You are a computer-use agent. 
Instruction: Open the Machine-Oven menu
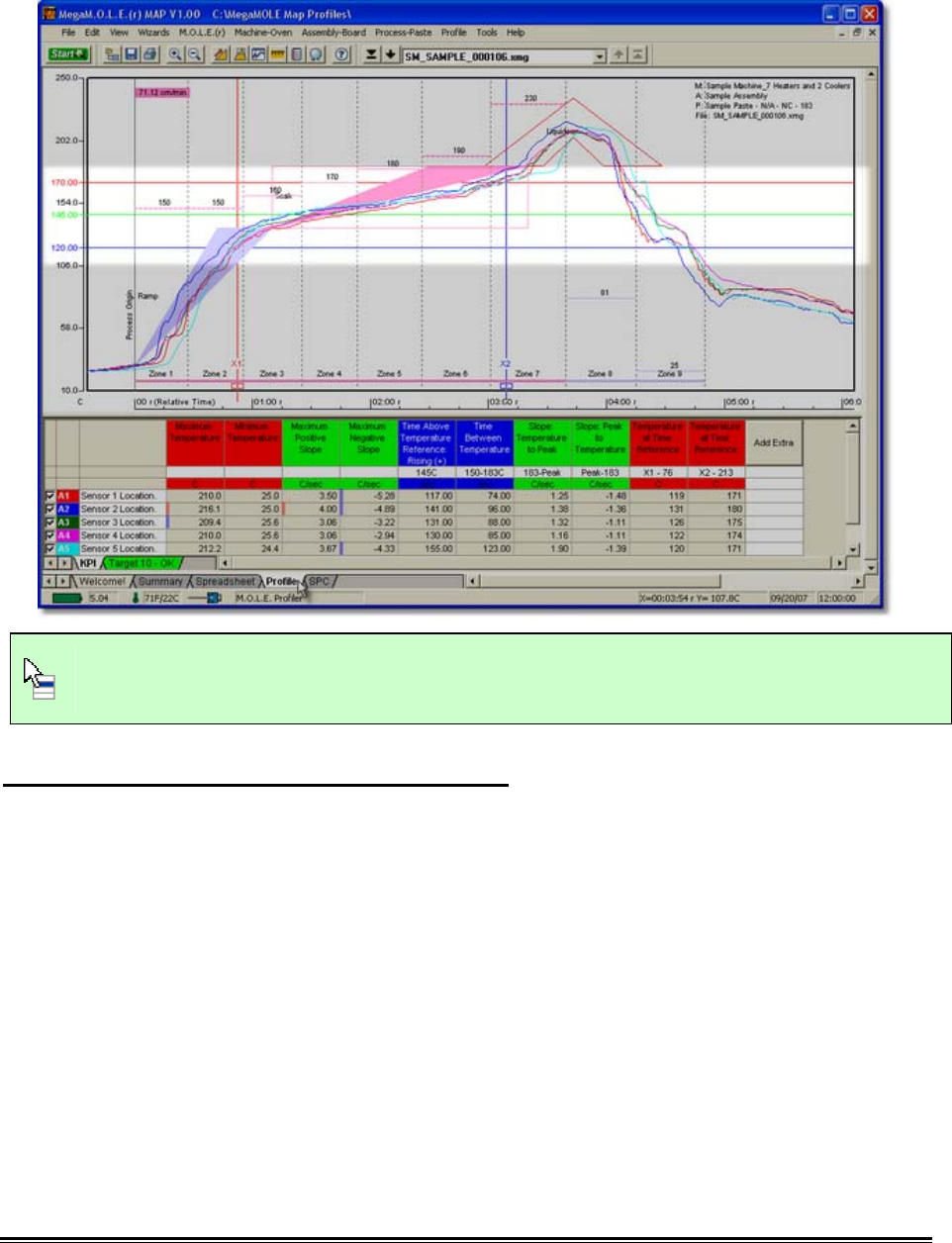[263, 33]
